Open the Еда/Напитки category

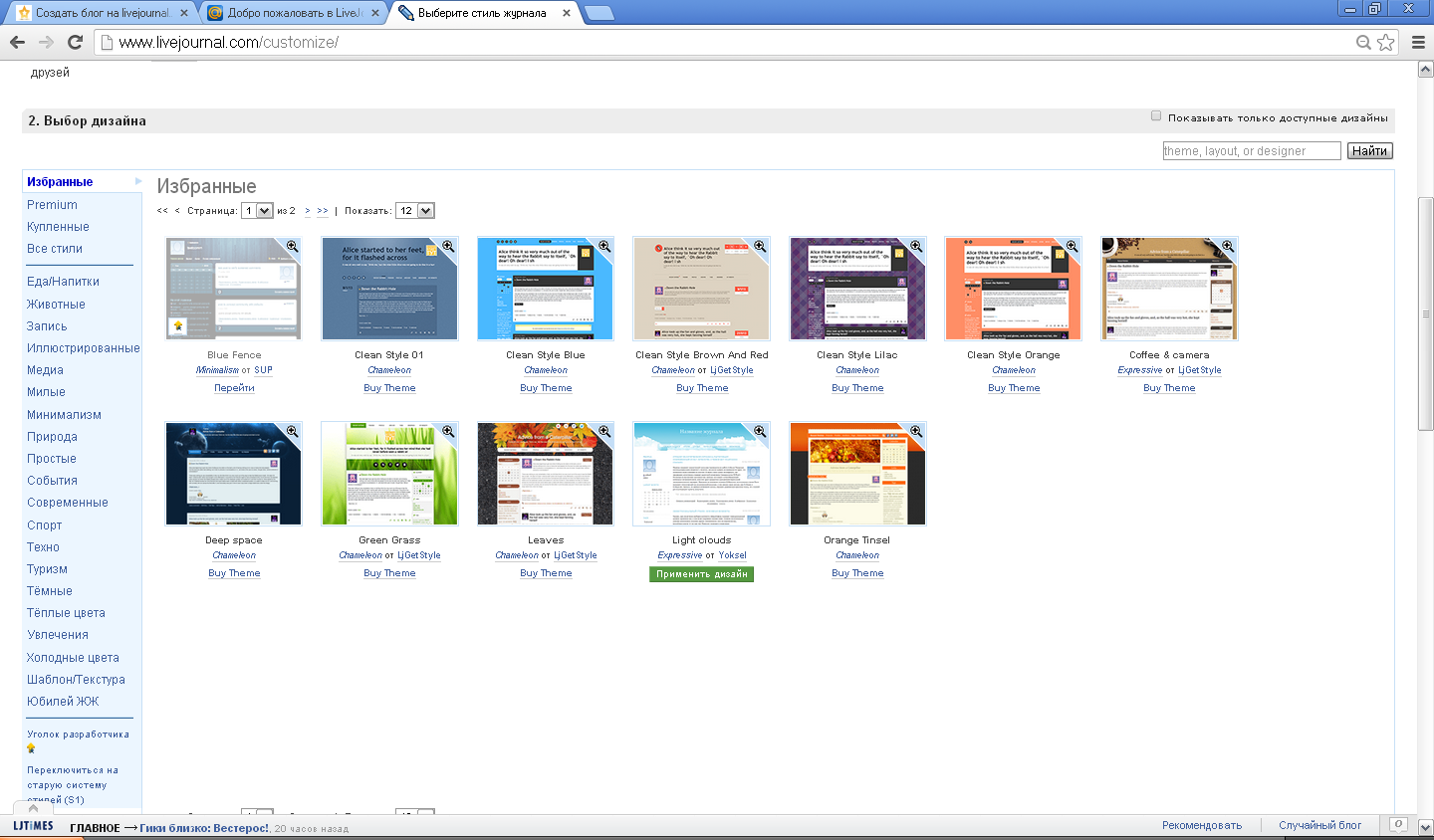[x=63, y=282]
